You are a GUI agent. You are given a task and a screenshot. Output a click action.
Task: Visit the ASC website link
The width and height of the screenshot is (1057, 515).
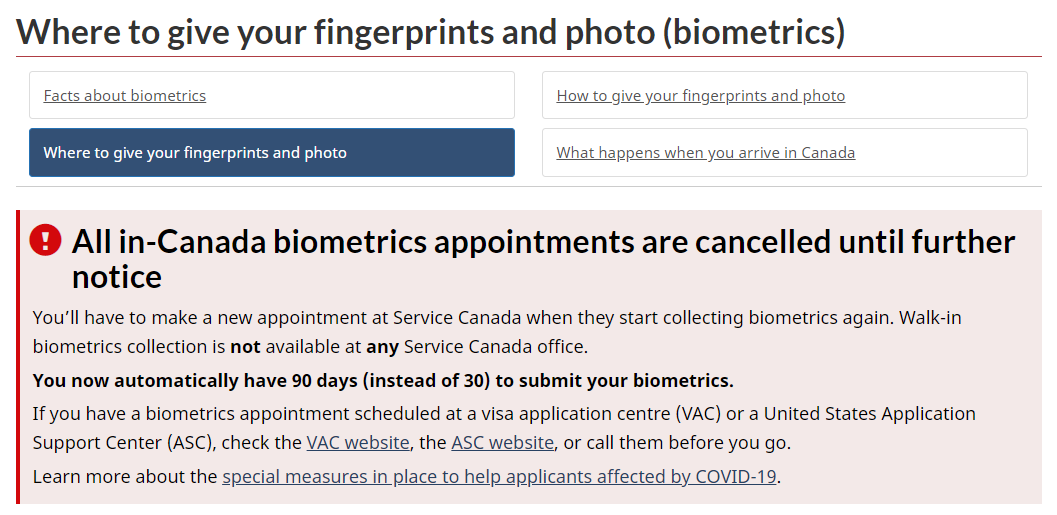pyautogui.click(x=502, y=442)
